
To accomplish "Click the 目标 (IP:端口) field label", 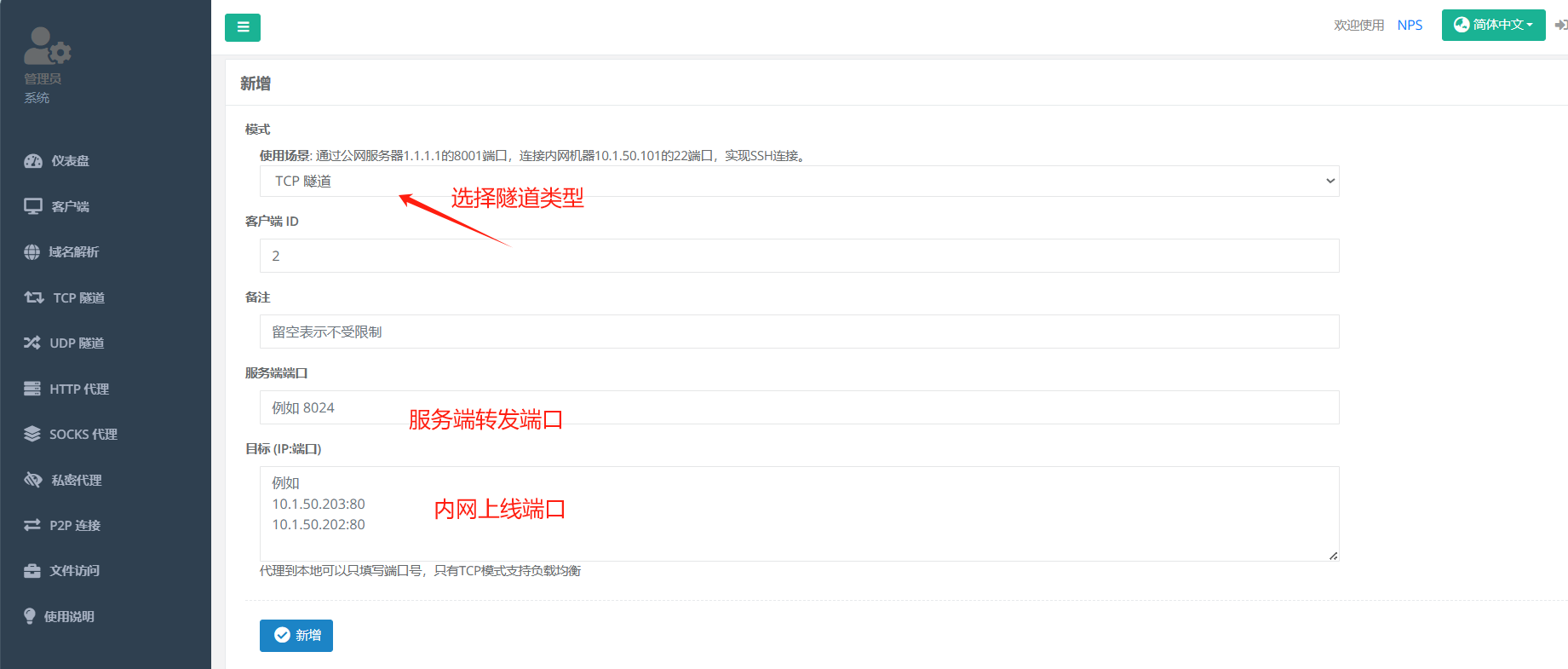I will point(283,449).
